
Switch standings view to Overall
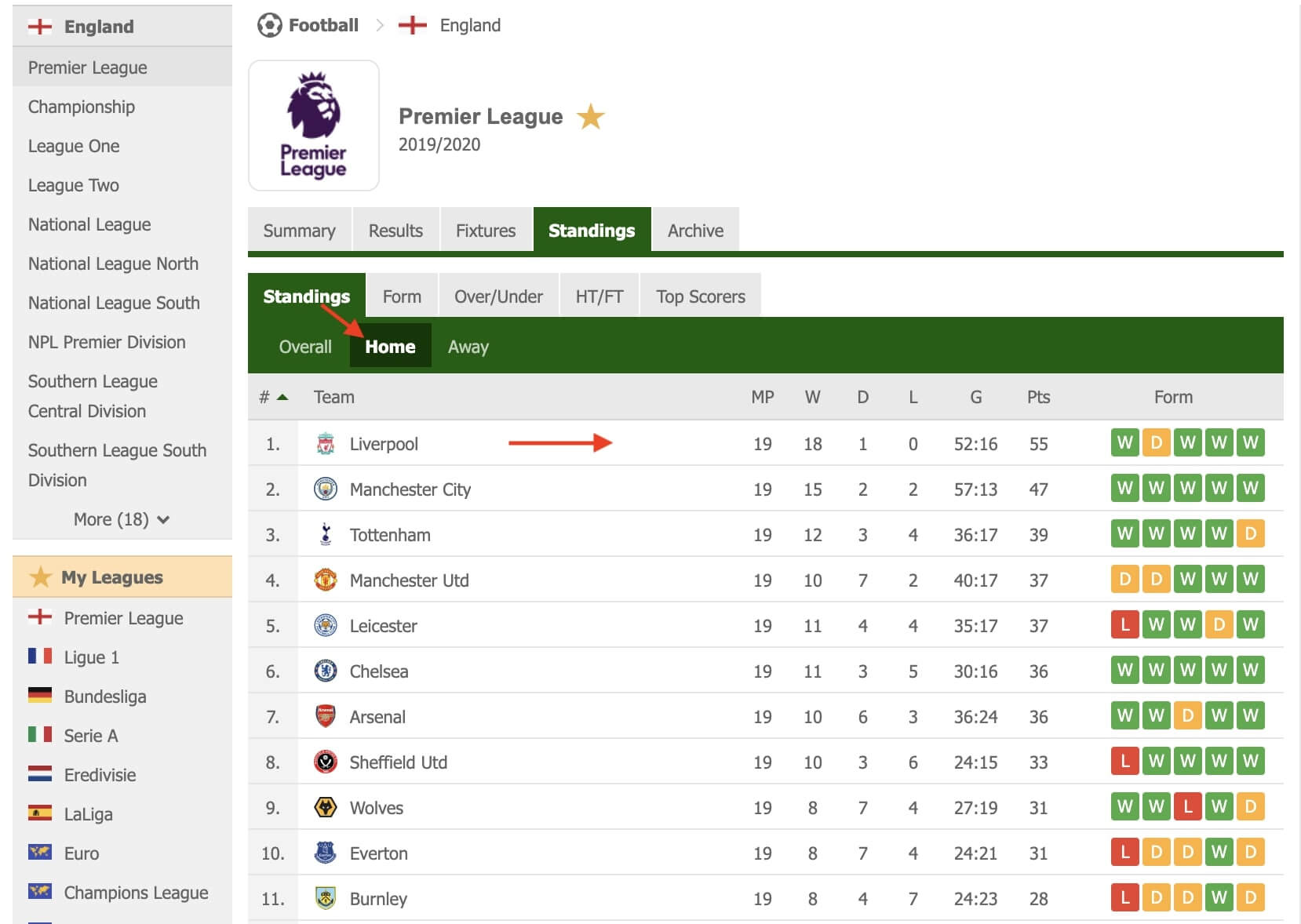click(305, 347)
